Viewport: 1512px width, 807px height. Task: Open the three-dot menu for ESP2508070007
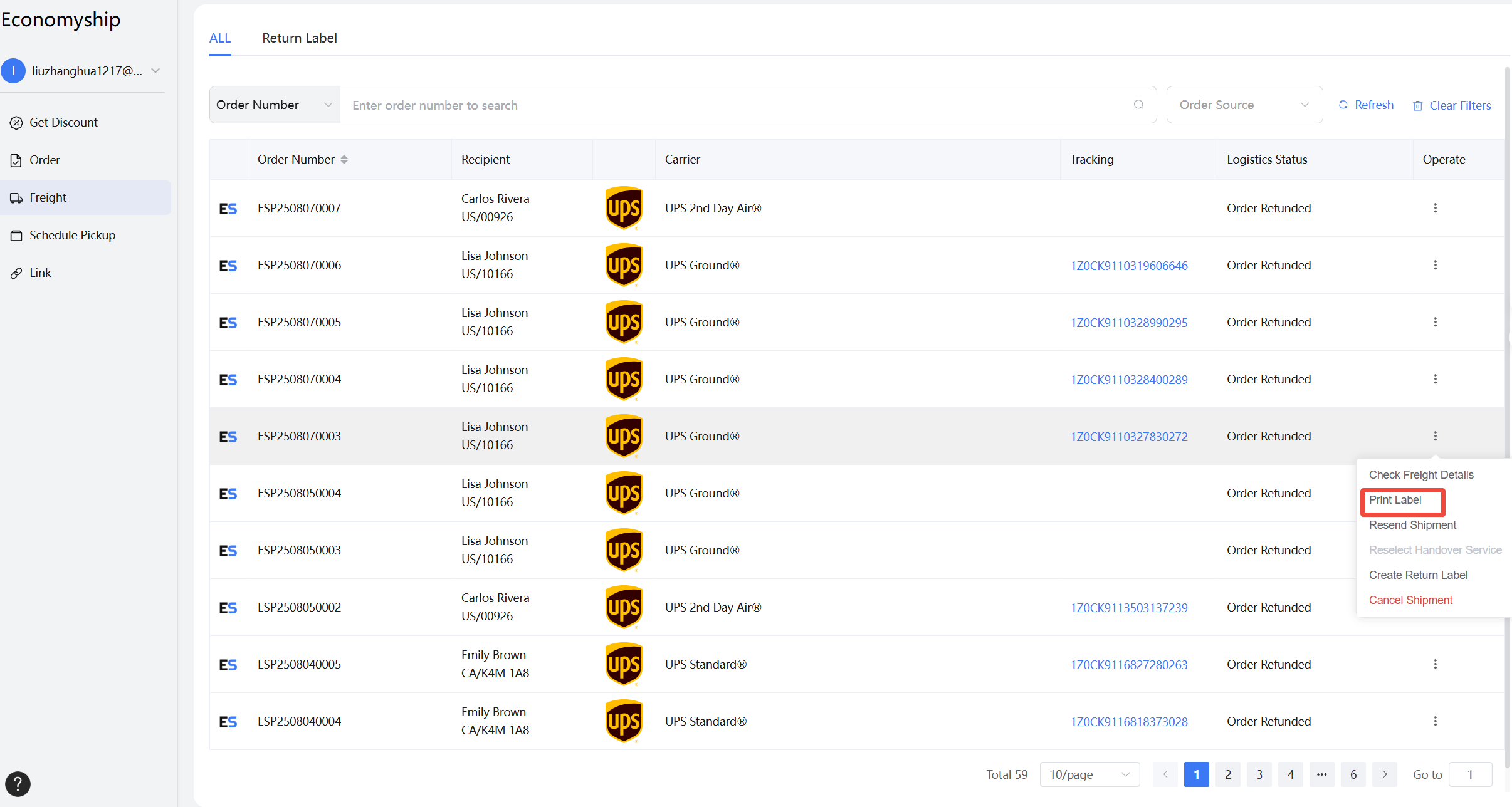pyautogui.click(x=1435, y=208)
